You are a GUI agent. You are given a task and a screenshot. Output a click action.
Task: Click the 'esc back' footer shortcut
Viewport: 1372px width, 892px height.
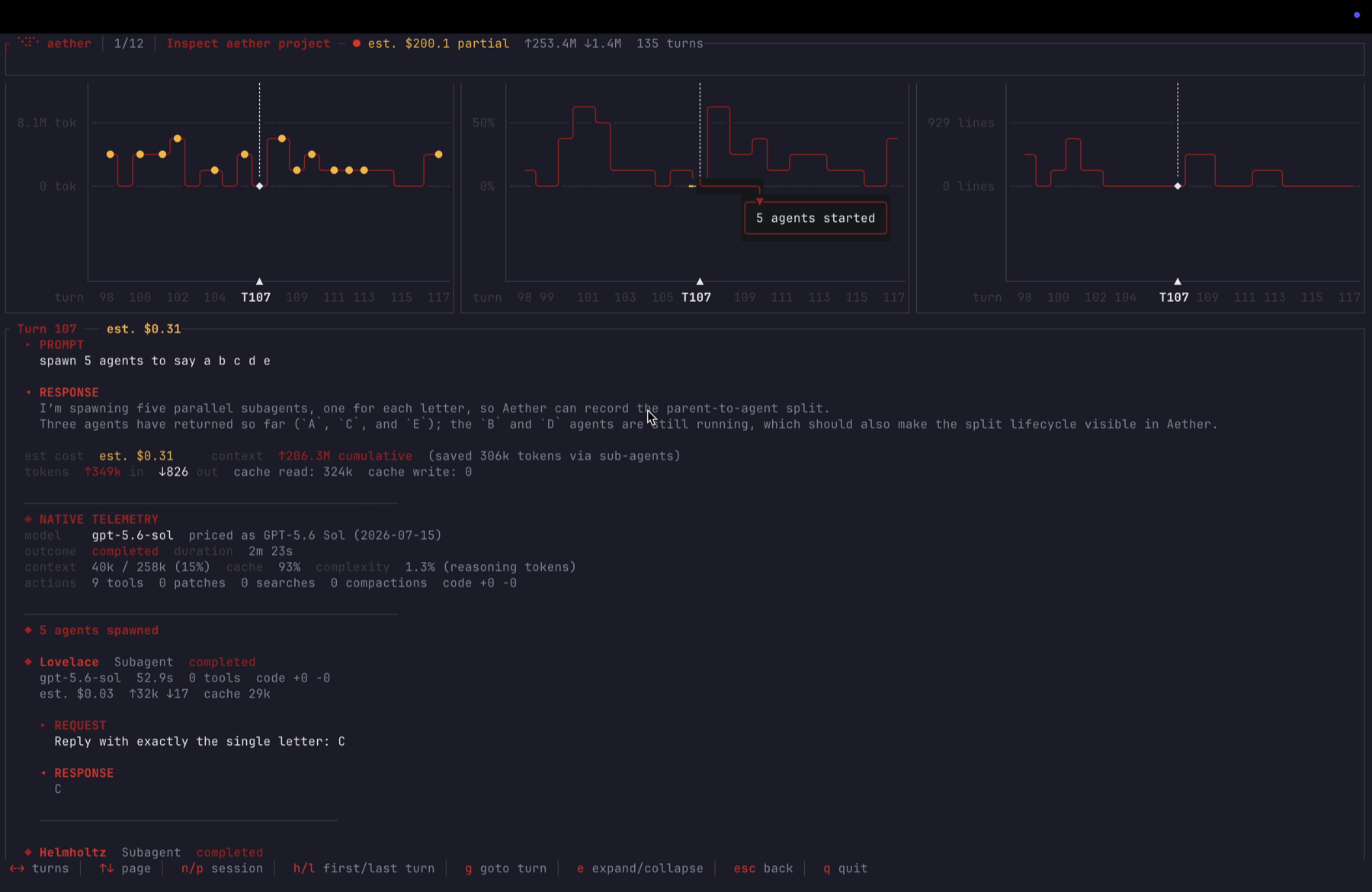tap(763, 868)
